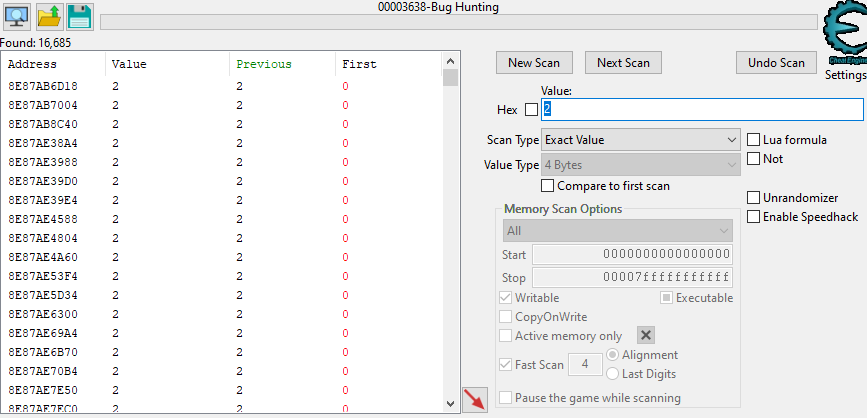The width and height of the screenshot is (867, 418).
Task: Click the Undo Scan button
Action: [776, 63]
